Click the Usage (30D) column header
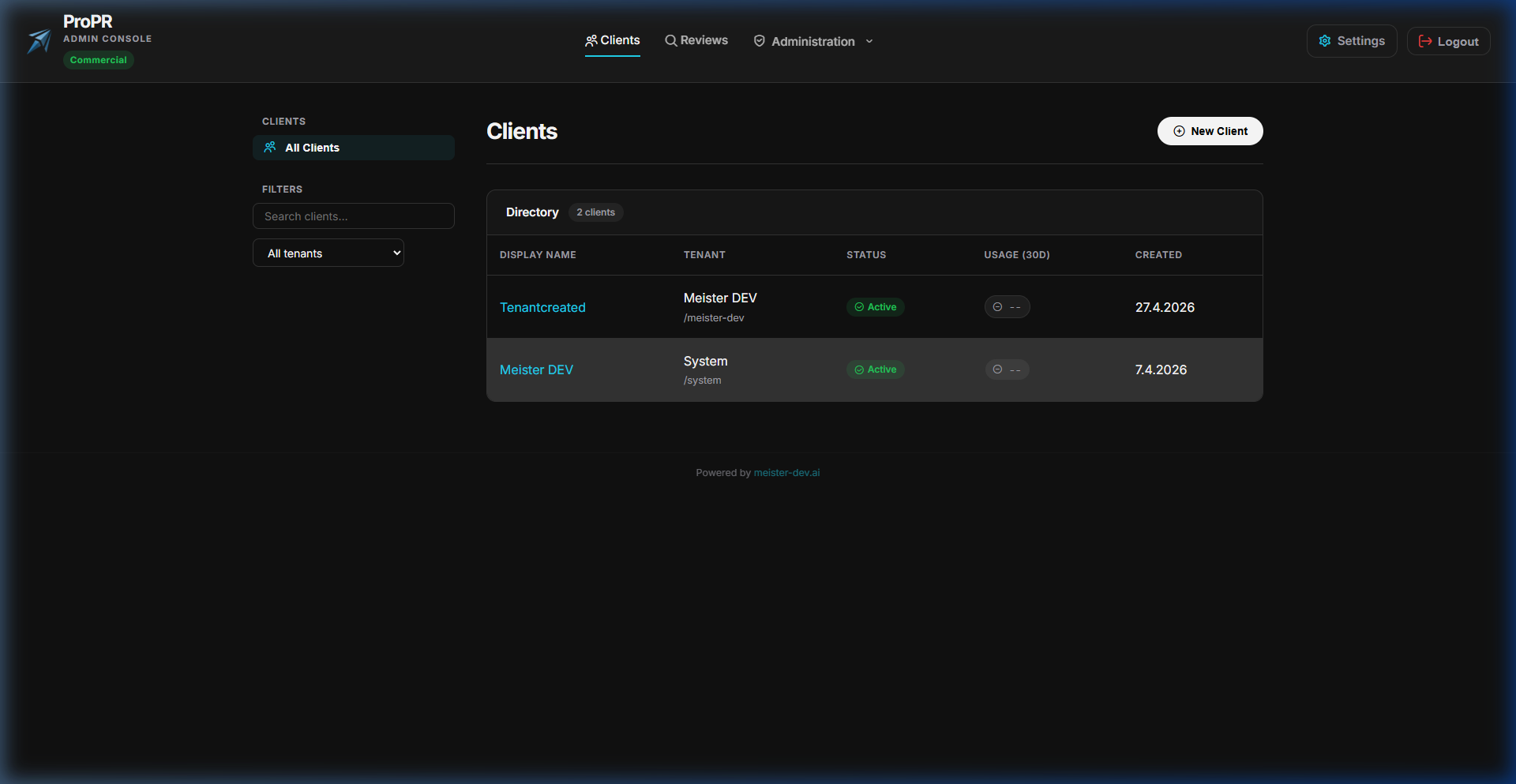1516x784 pixels. point(1017,255)
